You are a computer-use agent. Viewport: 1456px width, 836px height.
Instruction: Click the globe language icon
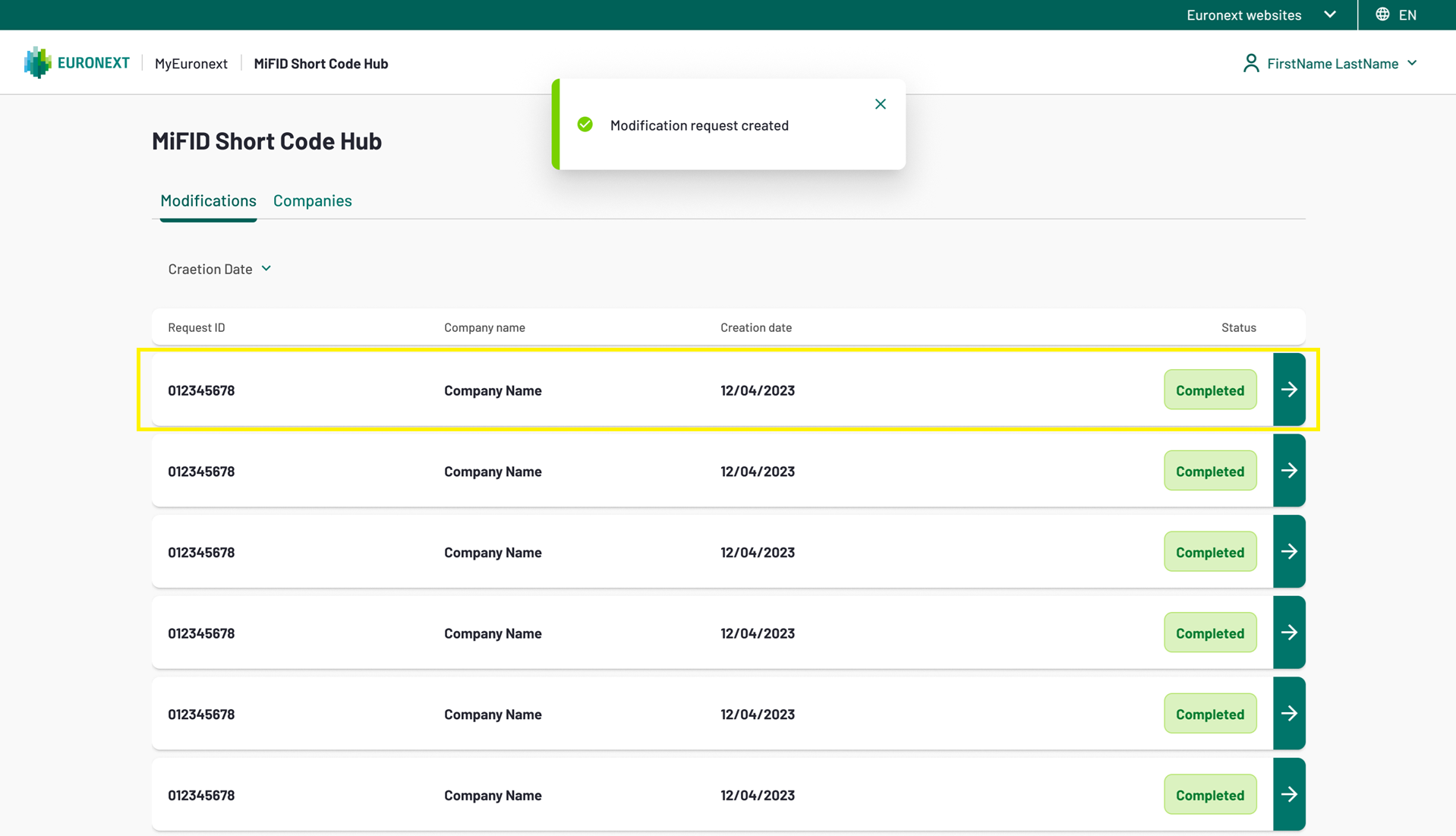tap(1382, 14)
